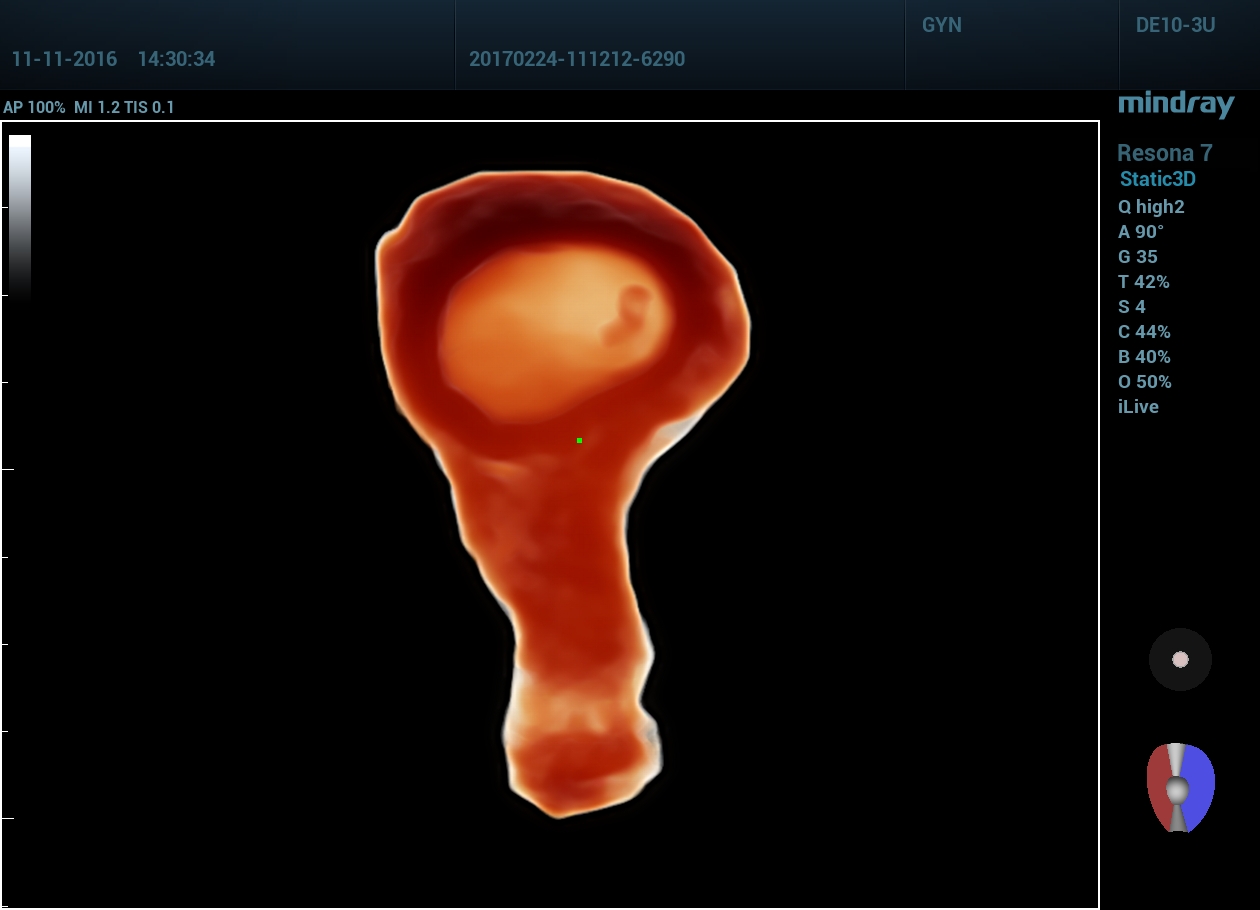Select the Static3D mode label

(1157, 180)
